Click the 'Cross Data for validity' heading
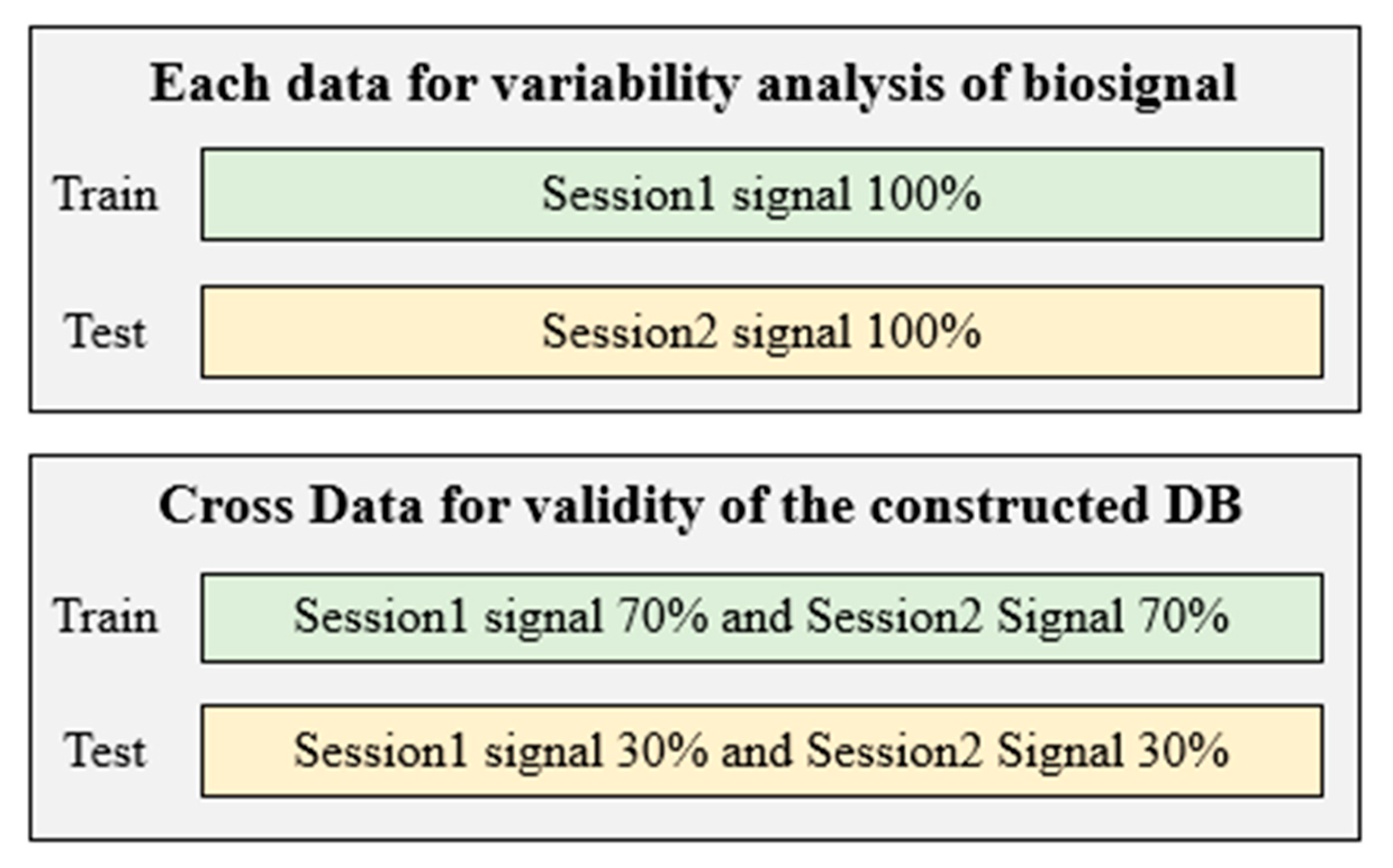 tap(700, 507)
